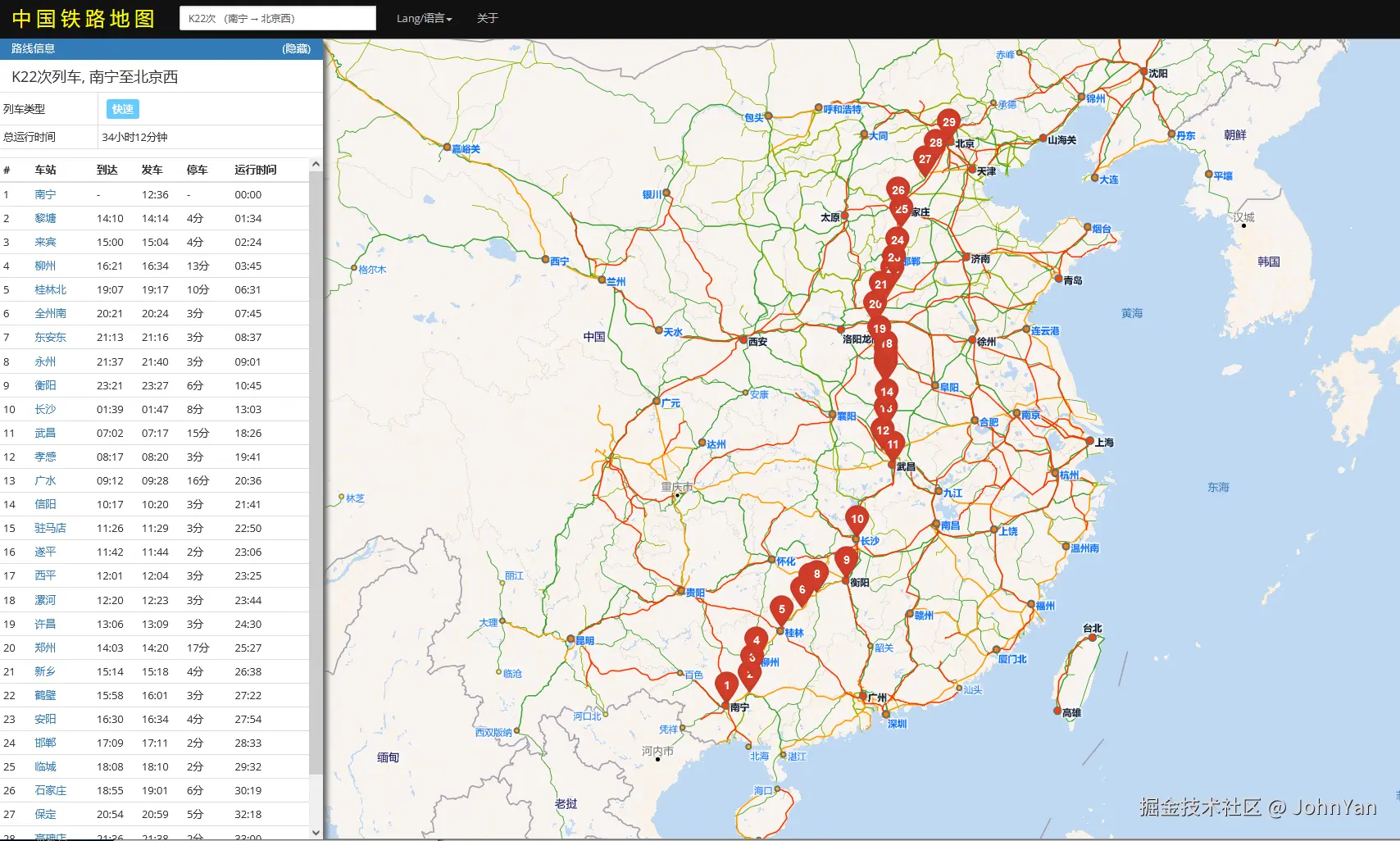Open the 黎塘 station link
This screenshot has height=841, width=1400.
(x=45, y=219)
